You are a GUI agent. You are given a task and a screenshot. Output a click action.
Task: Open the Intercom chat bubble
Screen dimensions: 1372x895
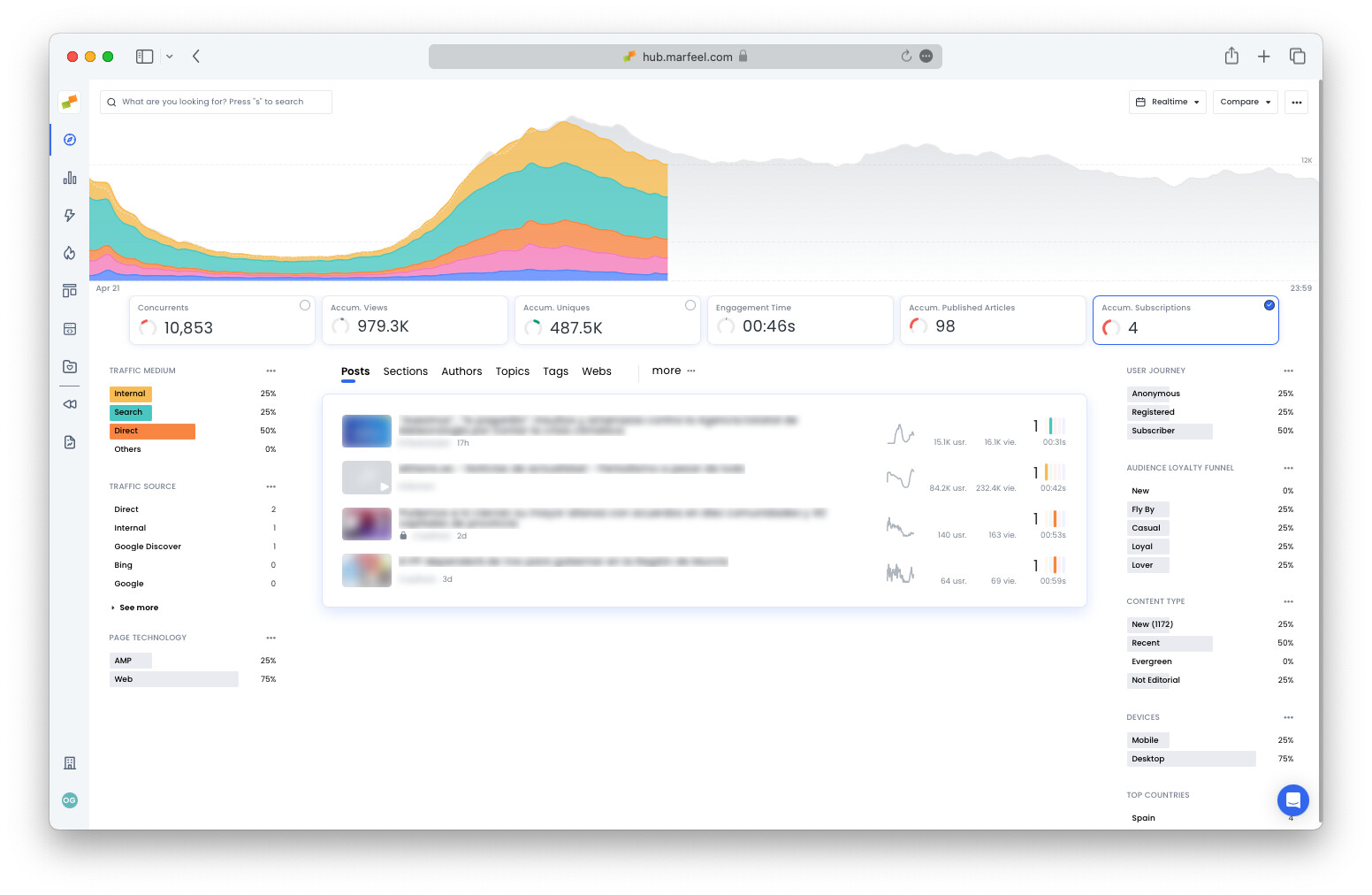click(1292, 800)
